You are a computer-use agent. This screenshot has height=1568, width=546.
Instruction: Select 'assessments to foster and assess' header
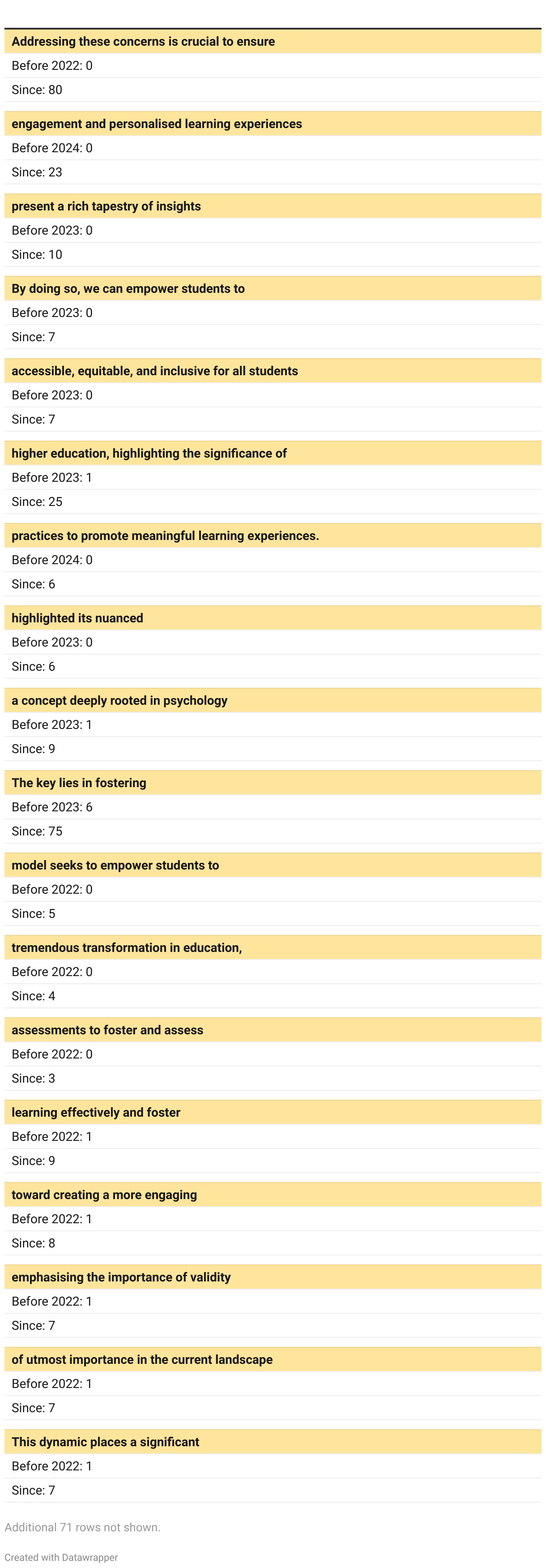[273, 1030]
